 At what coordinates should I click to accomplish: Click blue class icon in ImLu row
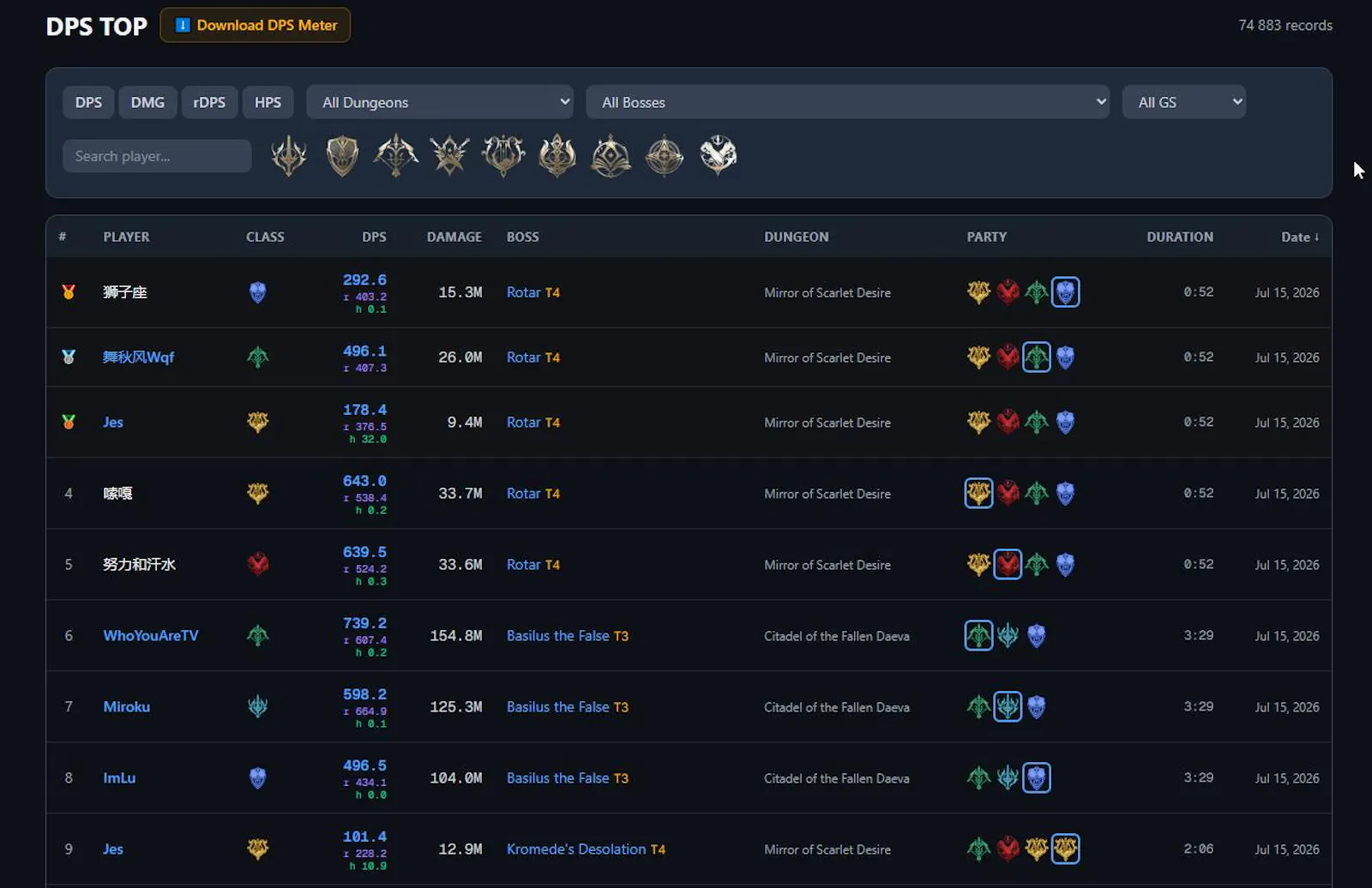[257, 777]
